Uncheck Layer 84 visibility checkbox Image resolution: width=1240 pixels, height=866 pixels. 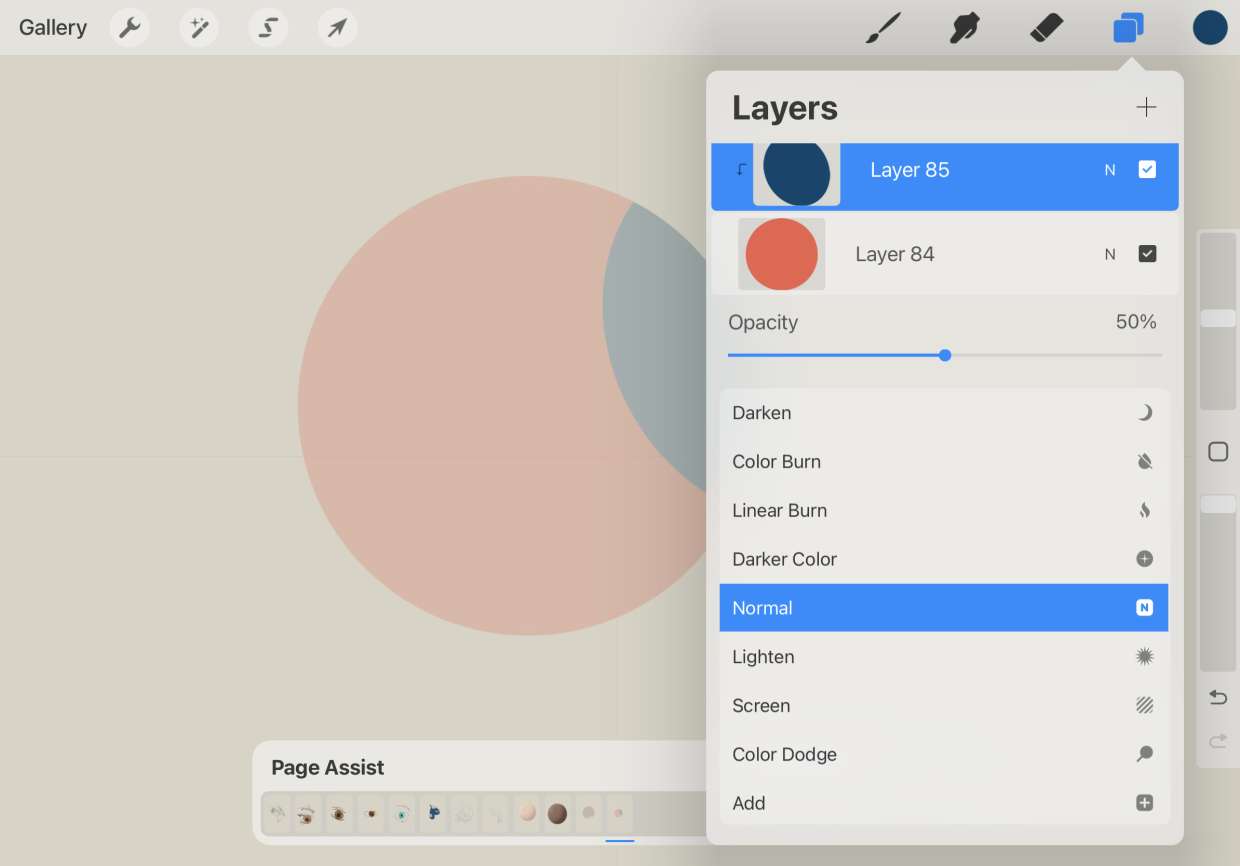point(1147,254)
